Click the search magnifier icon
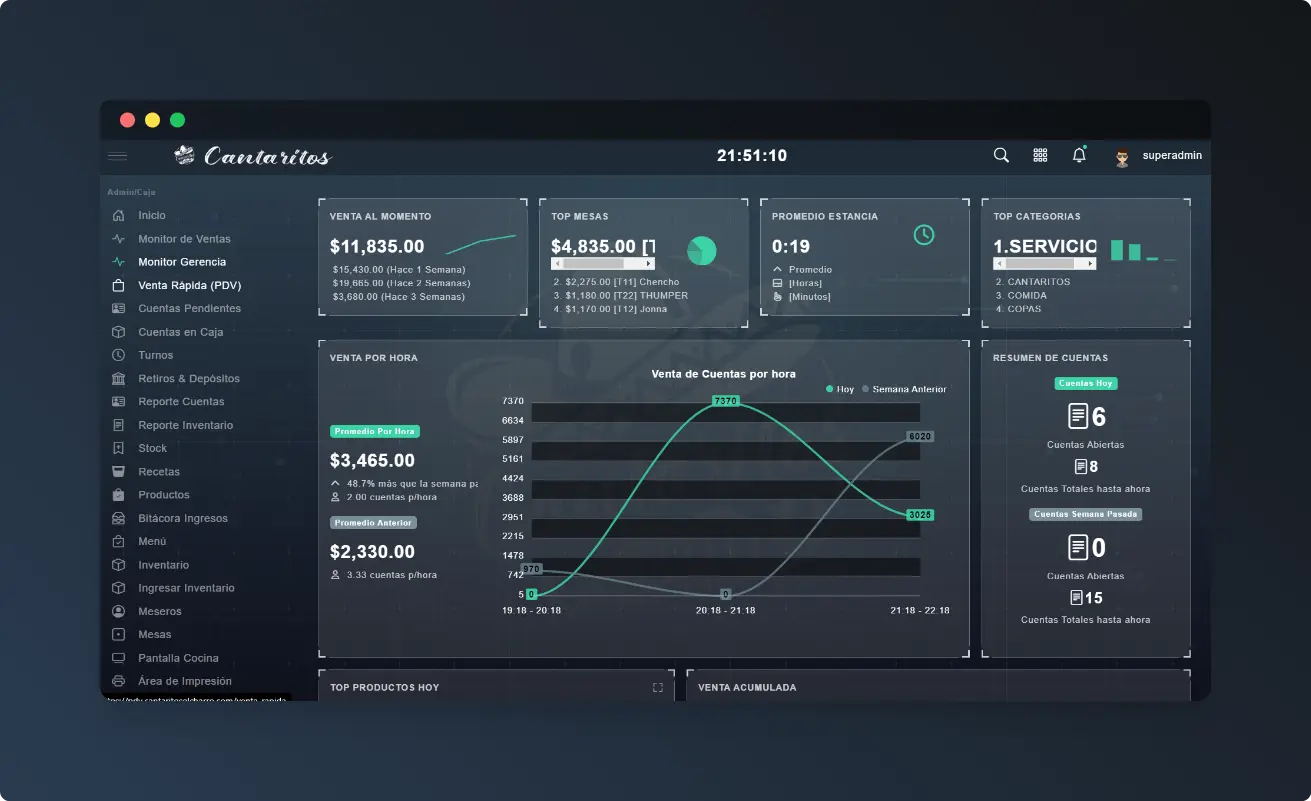 [x=1001, y=155]
